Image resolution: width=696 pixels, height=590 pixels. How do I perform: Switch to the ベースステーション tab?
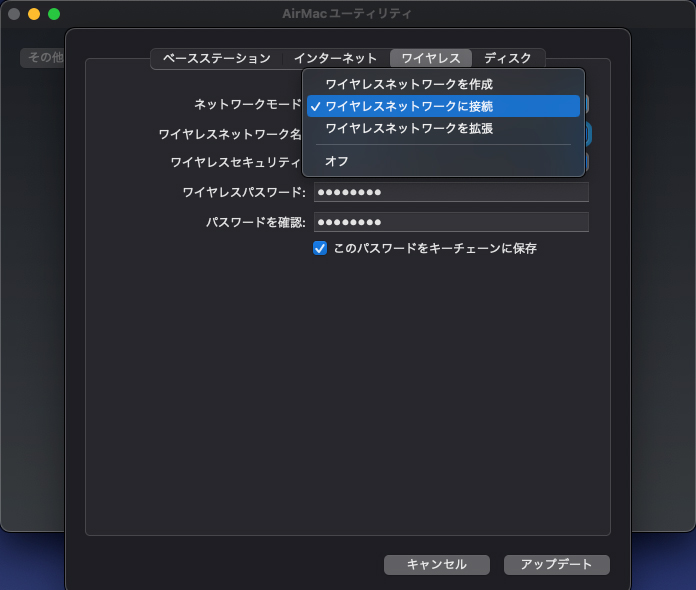[x=217, y=58]
